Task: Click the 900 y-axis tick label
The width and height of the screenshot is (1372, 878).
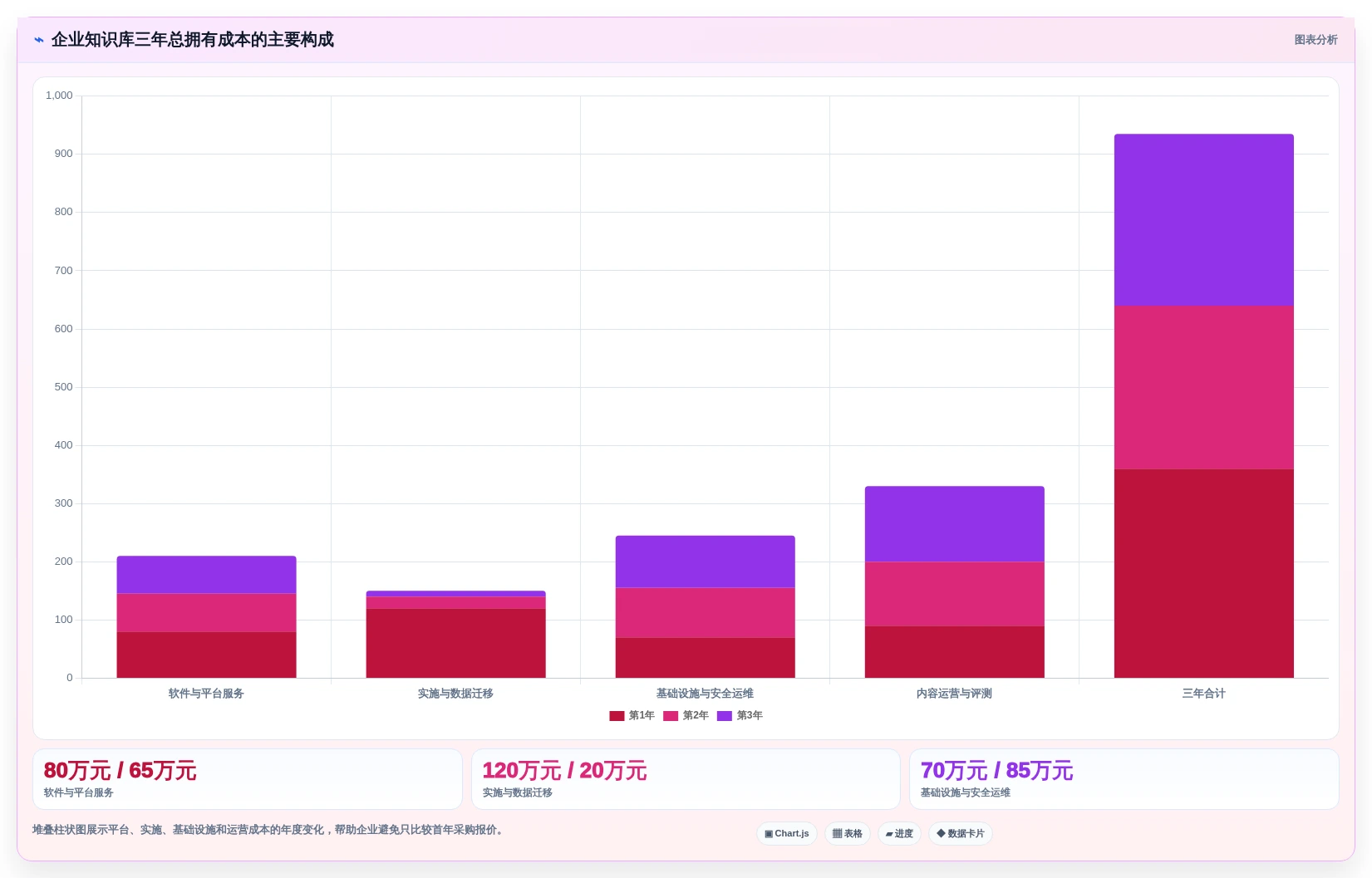Action: point(64,154)
